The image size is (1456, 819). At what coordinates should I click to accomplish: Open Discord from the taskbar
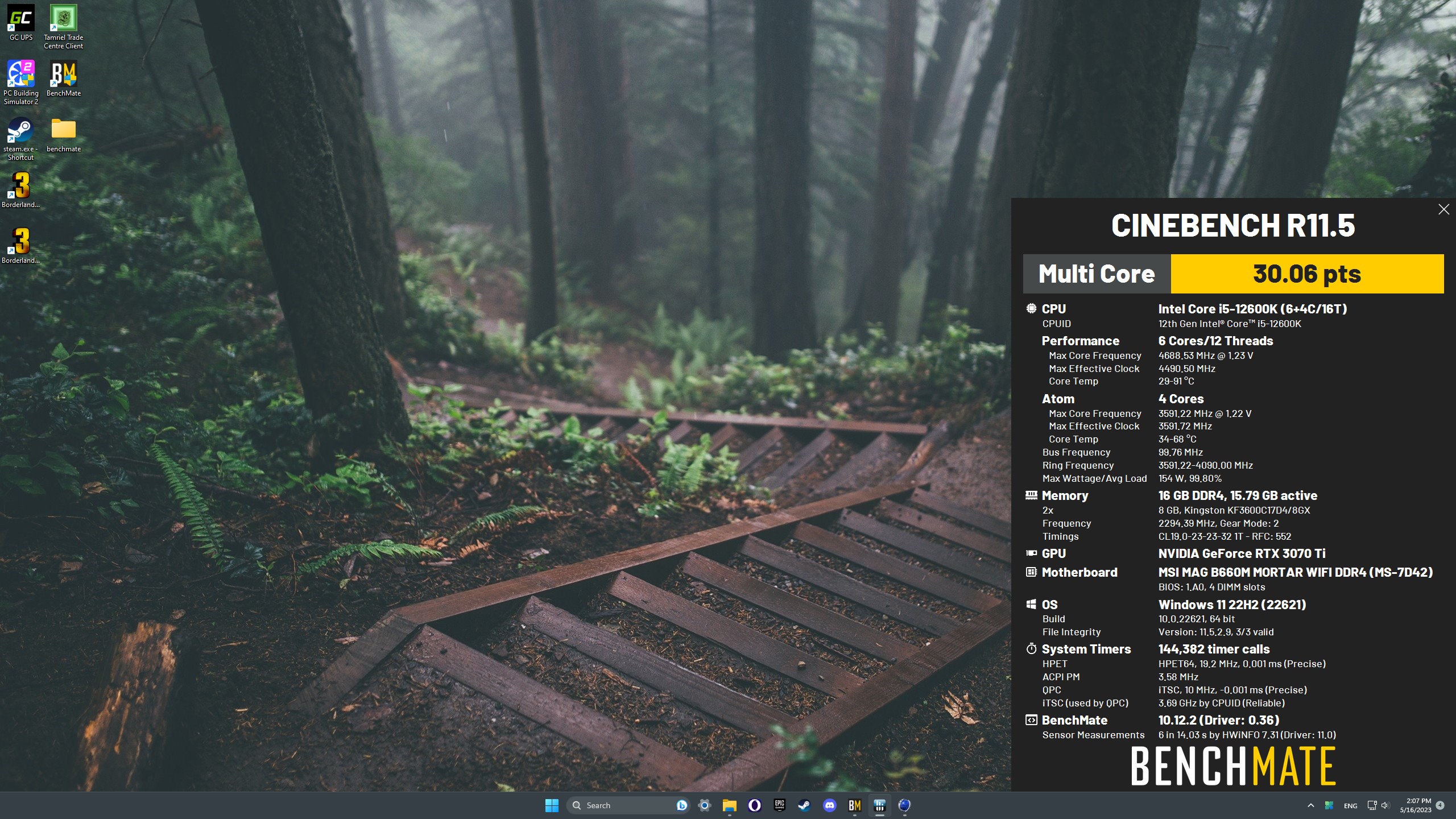coord(830,805)
